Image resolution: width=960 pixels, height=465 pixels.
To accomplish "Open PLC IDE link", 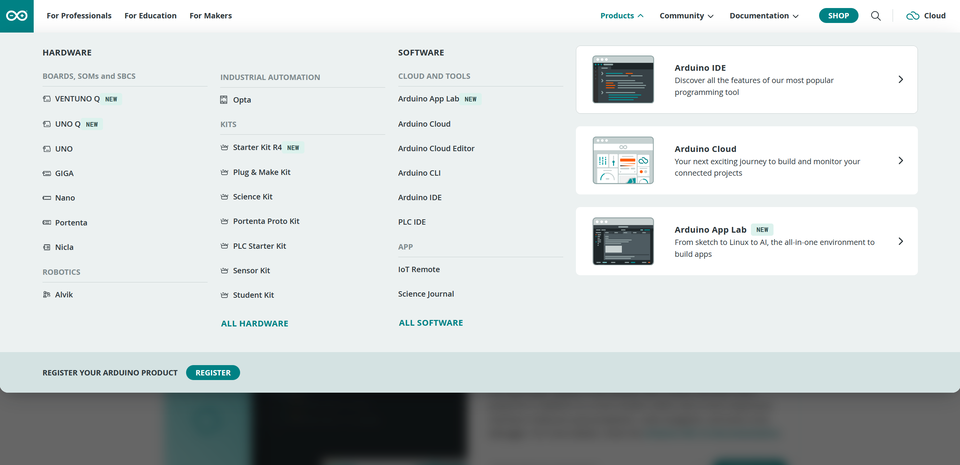I will [x=412, y=222].
